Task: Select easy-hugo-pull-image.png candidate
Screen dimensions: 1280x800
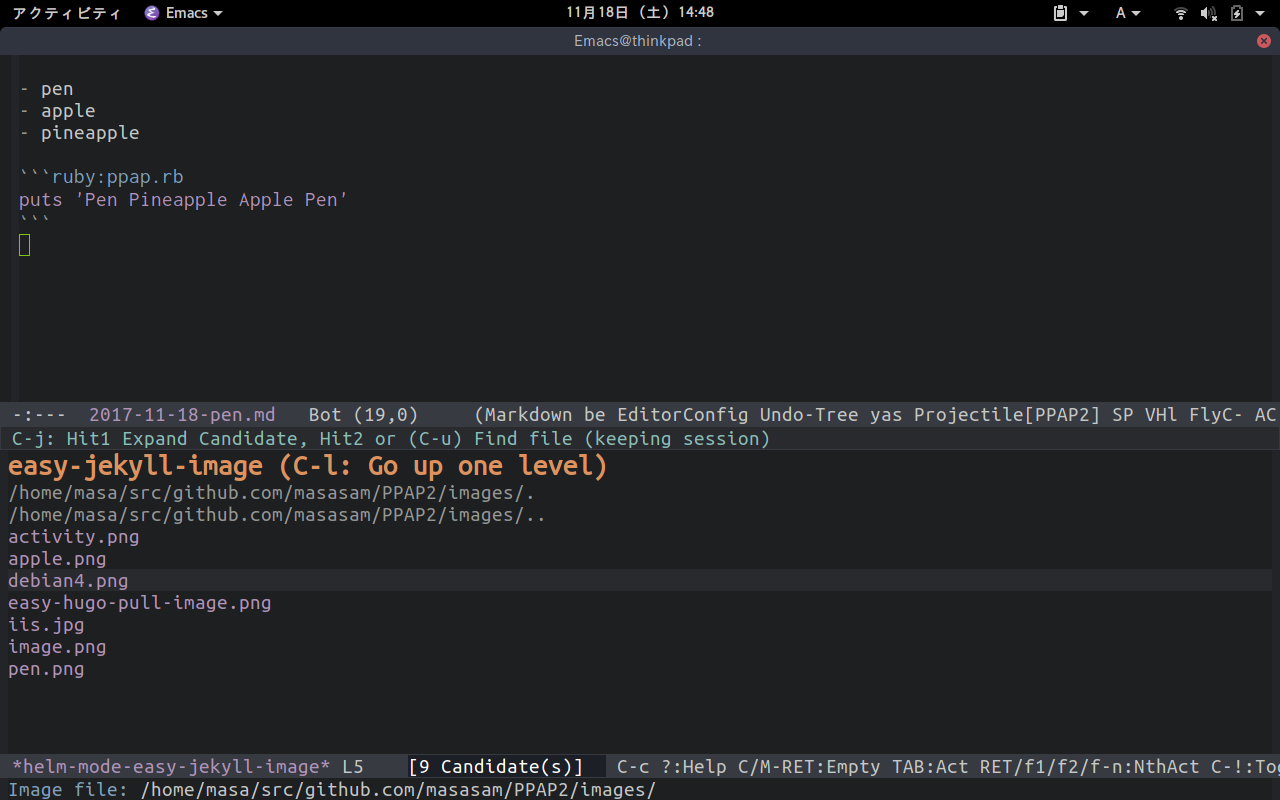Action: tap(140, 603)
